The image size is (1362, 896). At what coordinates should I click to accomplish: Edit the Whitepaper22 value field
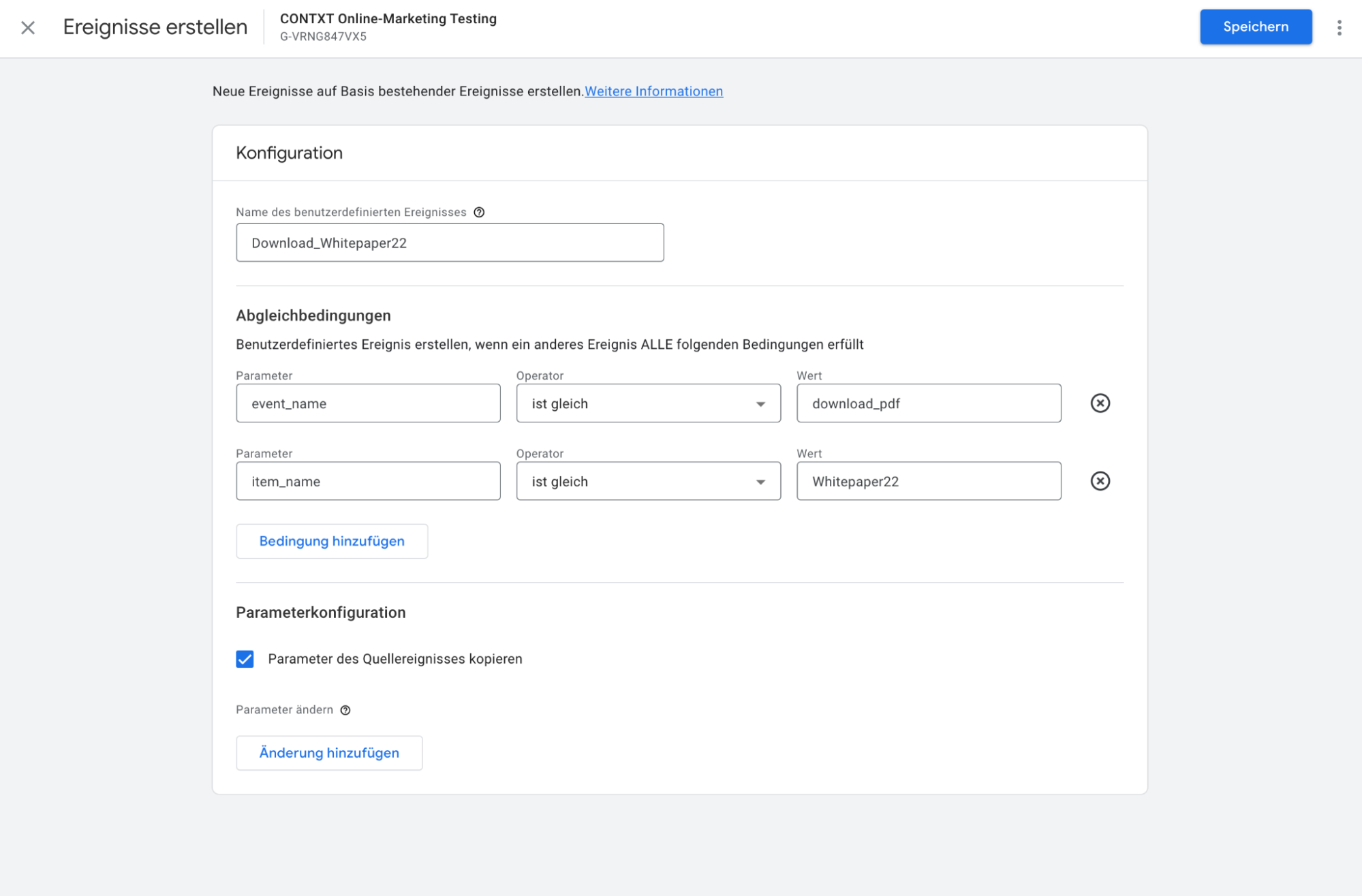coord(929,481)
